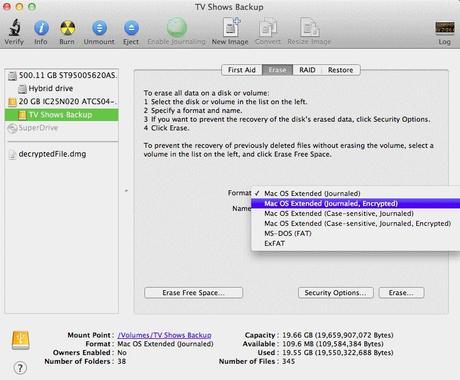Screen dimensions: 460x380
Task: Click the Burn radiation icon
Action: click(67, 28)
